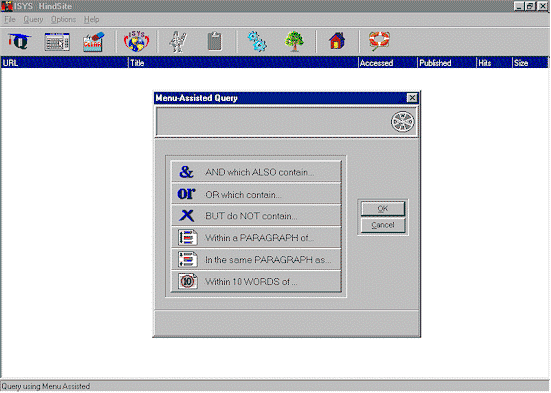Choose 'AND which ALSO contain...' operator
This screenshot has width=551, height=393.
[x=256, y=172]
